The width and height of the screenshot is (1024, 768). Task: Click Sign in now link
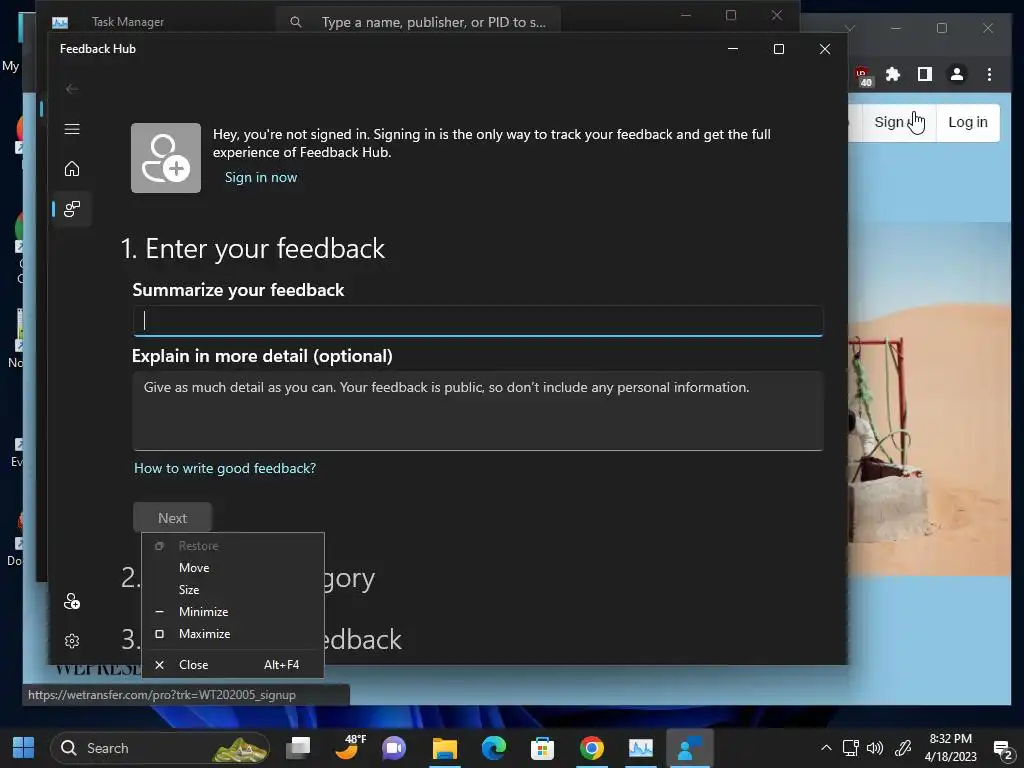261,178
